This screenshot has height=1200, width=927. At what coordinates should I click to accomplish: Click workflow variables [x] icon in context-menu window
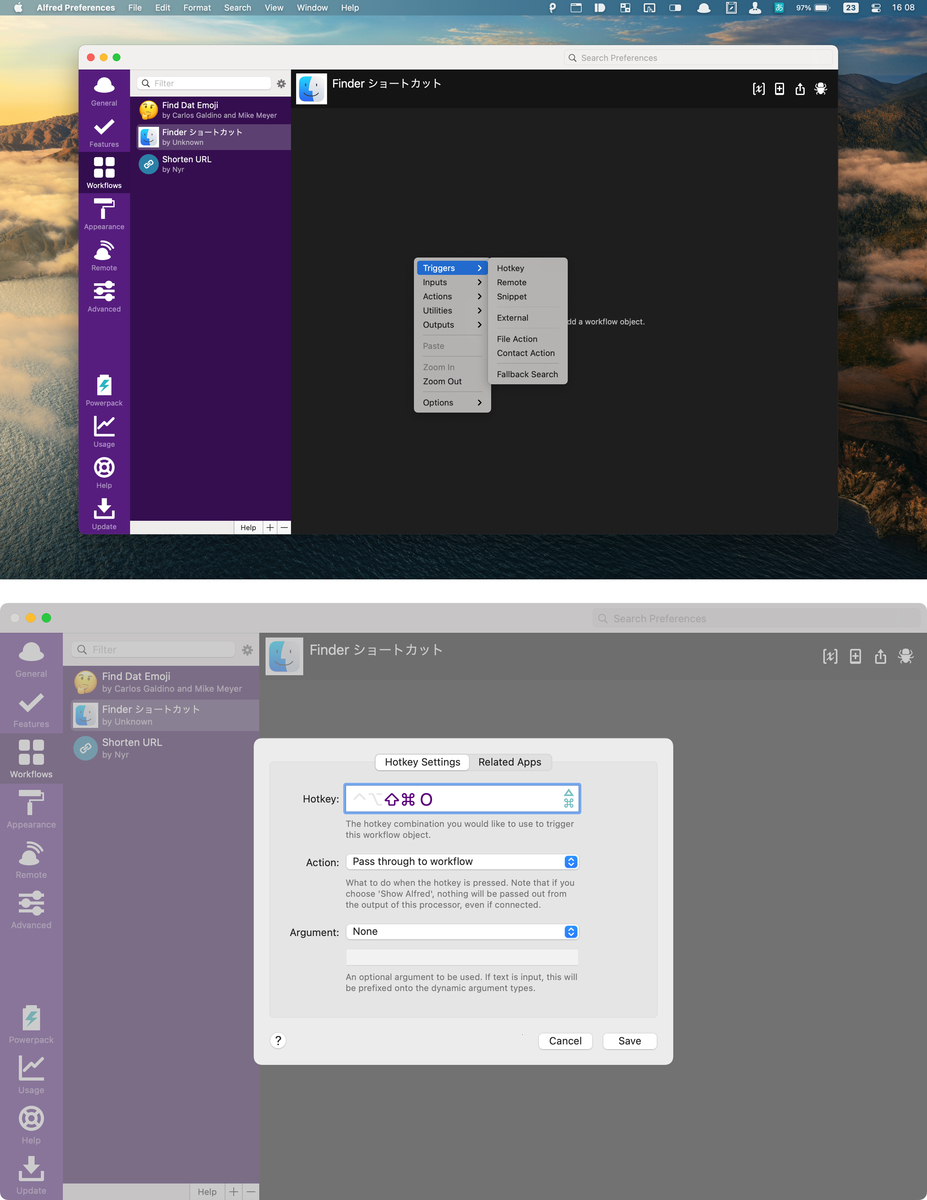[758, 89]
